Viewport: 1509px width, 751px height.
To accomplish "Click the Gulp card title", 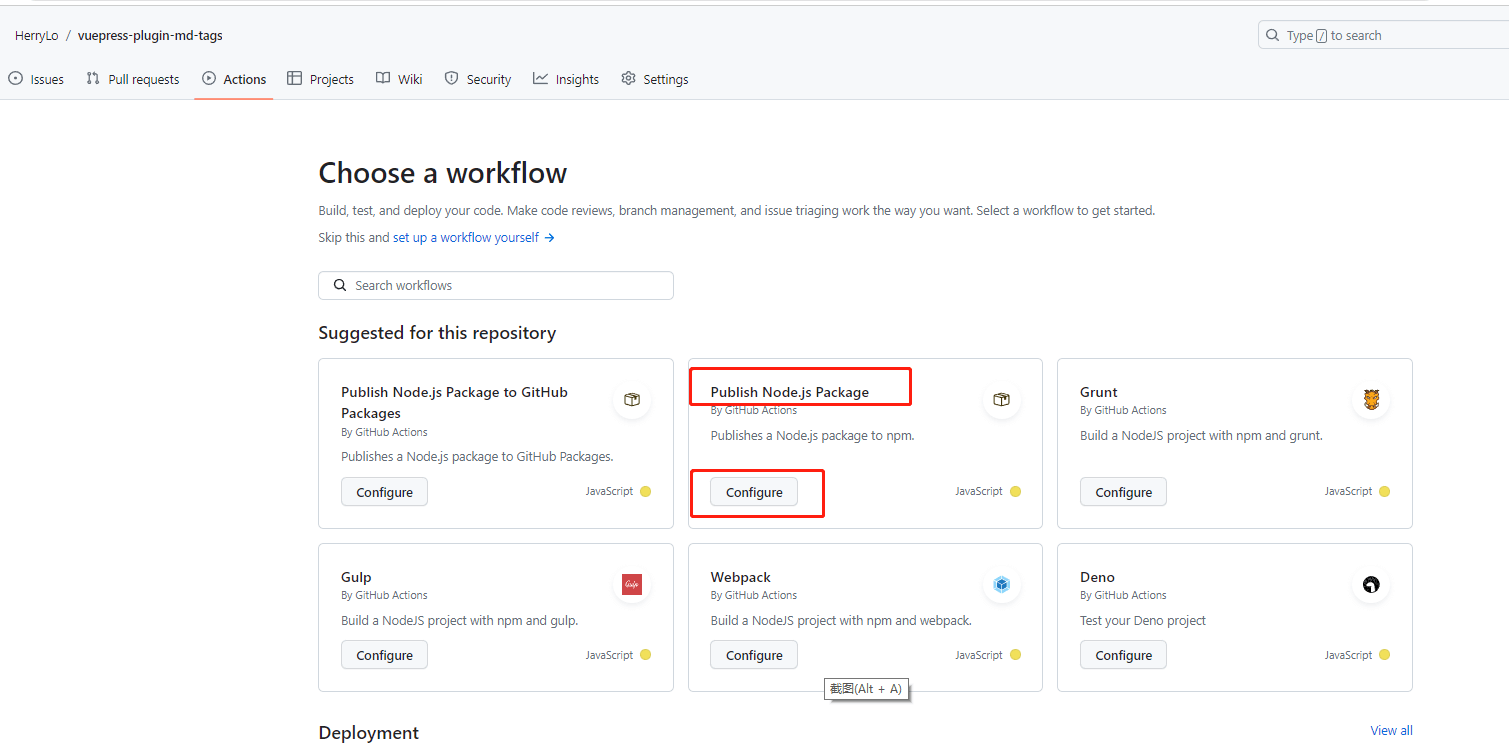I will [356, 577].
